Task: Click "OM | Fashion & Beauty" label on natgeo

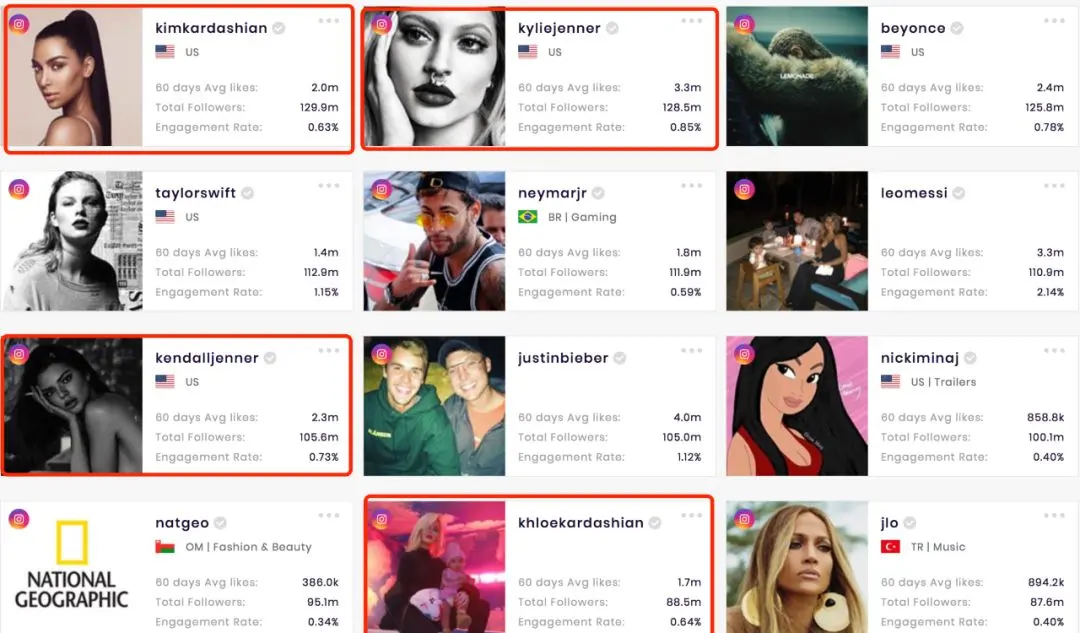Action: click(248, 547)
